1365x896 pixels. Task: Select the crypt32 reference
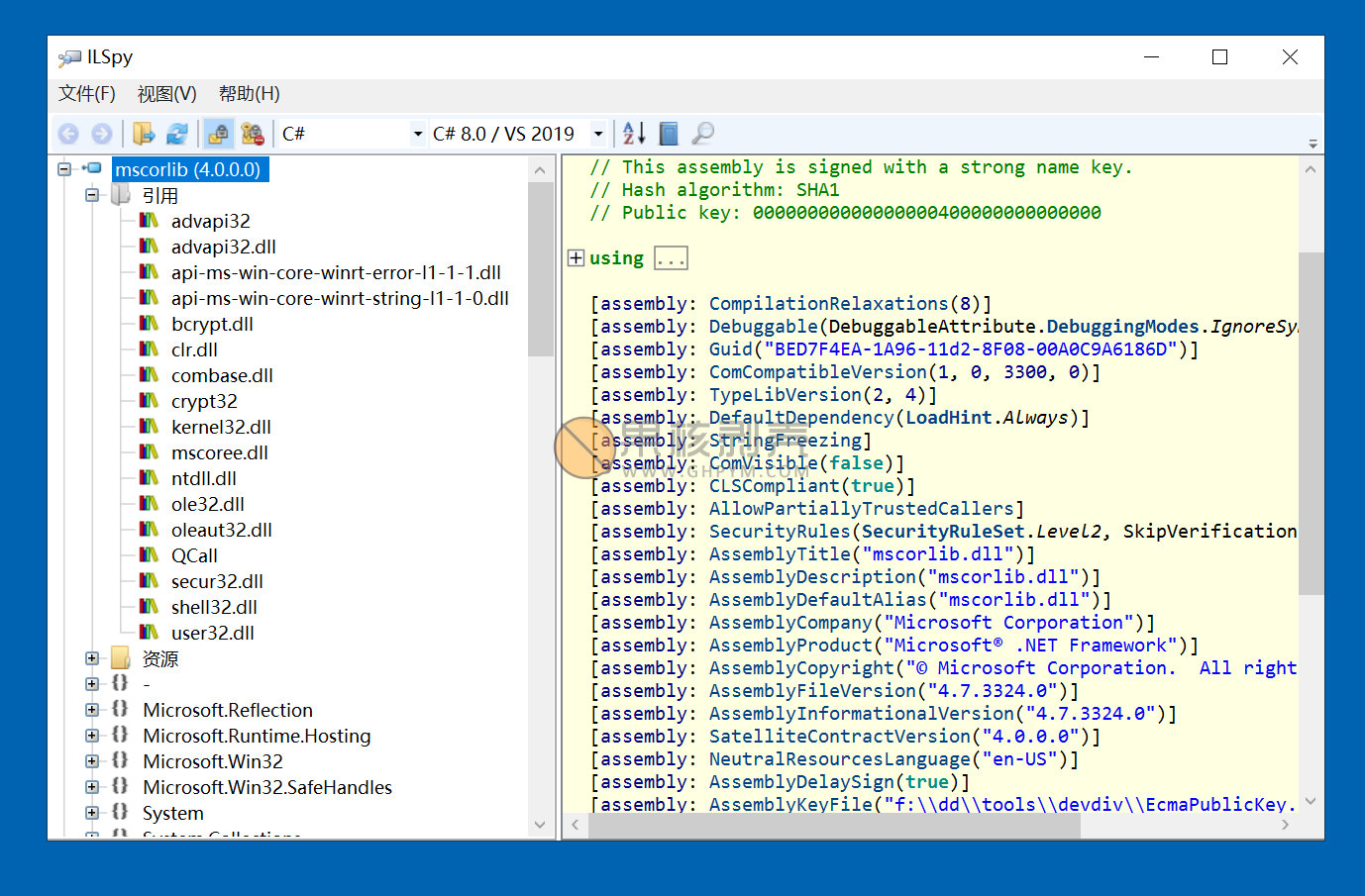pyautogui.click(x=204, y=401)
